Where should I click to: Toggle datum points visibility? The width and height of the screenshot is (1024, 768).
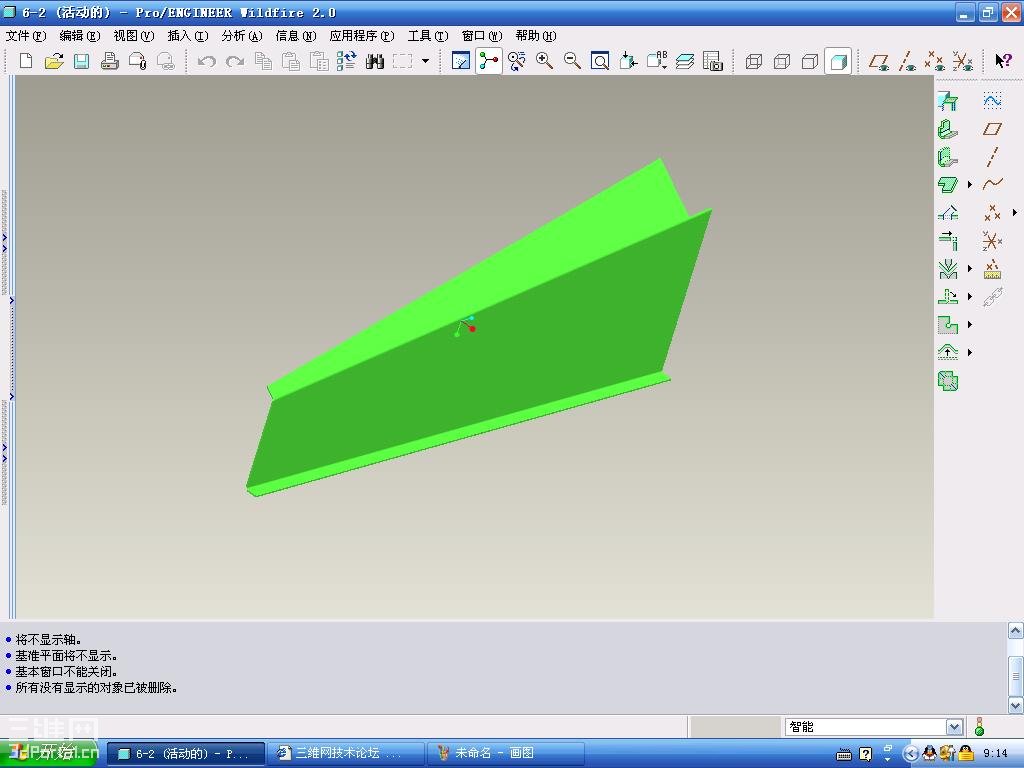(x=935, y=61)
